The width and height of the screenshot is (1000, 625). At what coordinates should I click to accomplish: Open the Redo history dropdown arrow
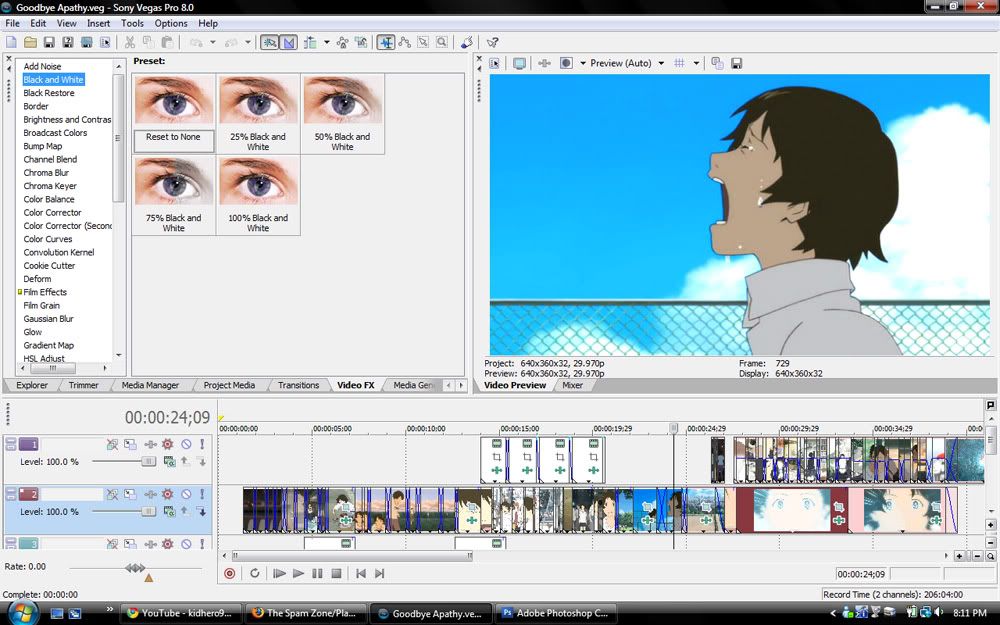pos(248,43)
